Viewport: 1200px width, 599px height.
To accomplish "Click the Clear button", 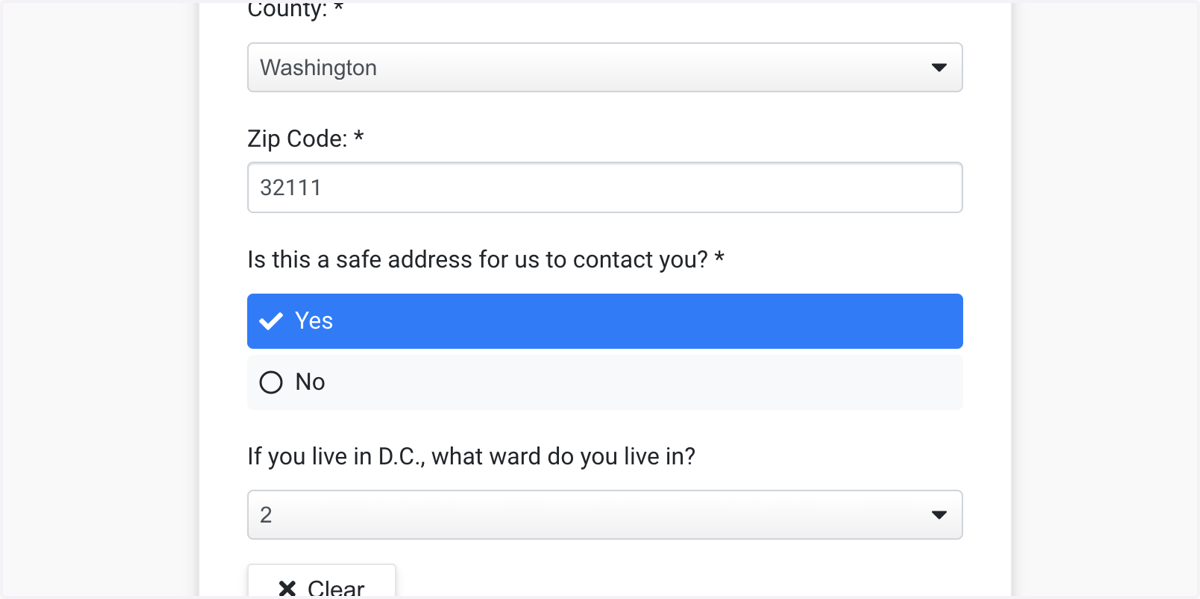I will [322, 582].
